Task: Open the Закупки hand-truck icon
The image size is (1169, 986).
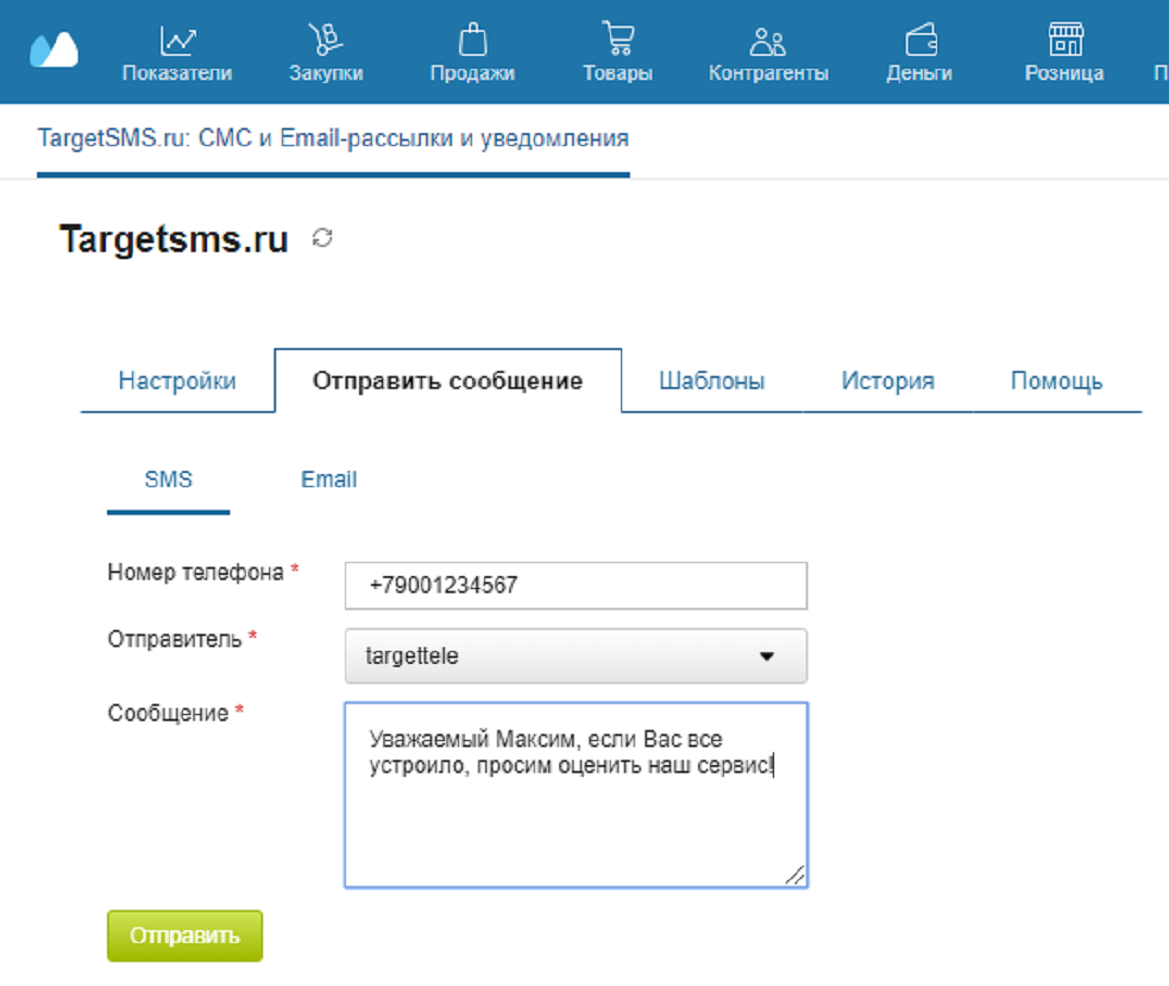Action: [326, 39]
